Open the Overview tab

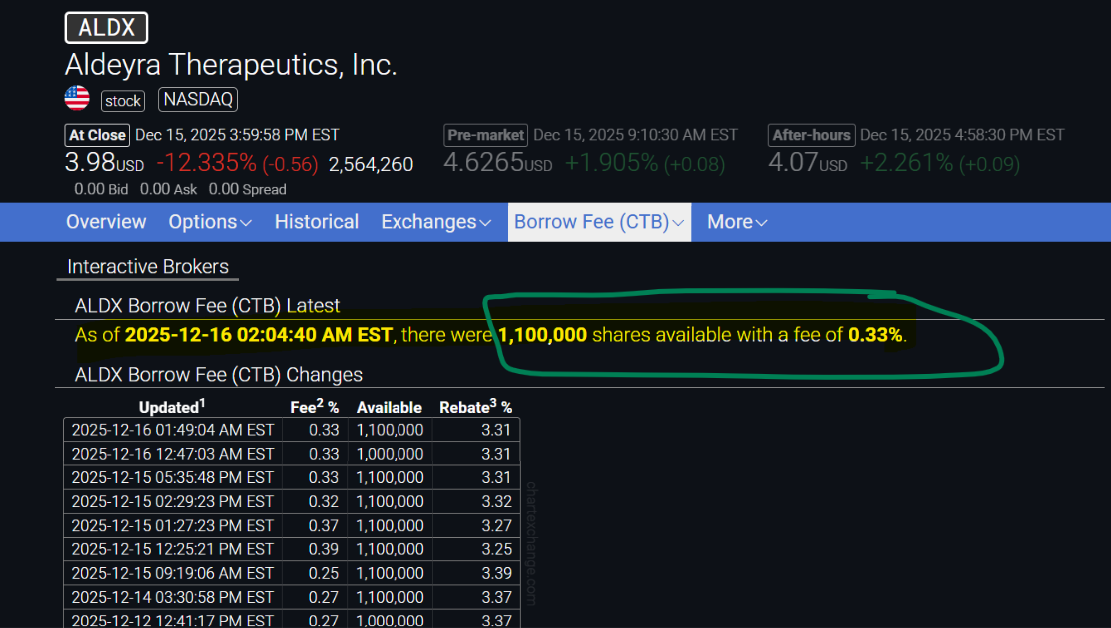106,222
